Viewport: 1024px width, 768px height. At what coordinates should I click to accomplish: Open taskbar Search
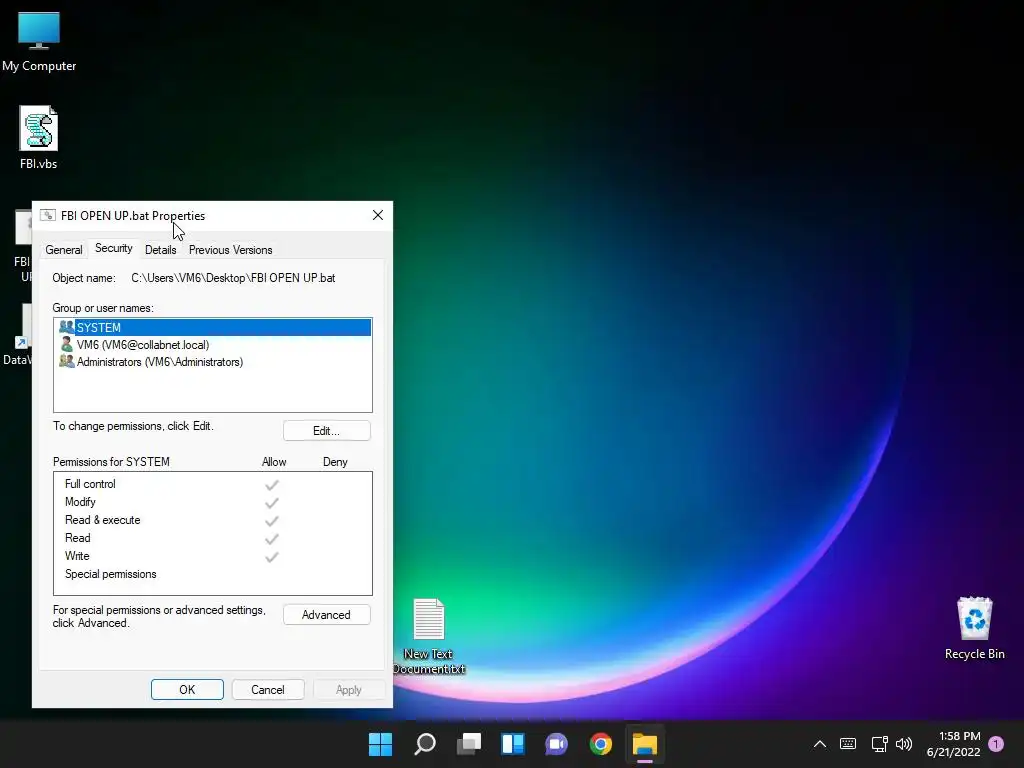point(425,744)
